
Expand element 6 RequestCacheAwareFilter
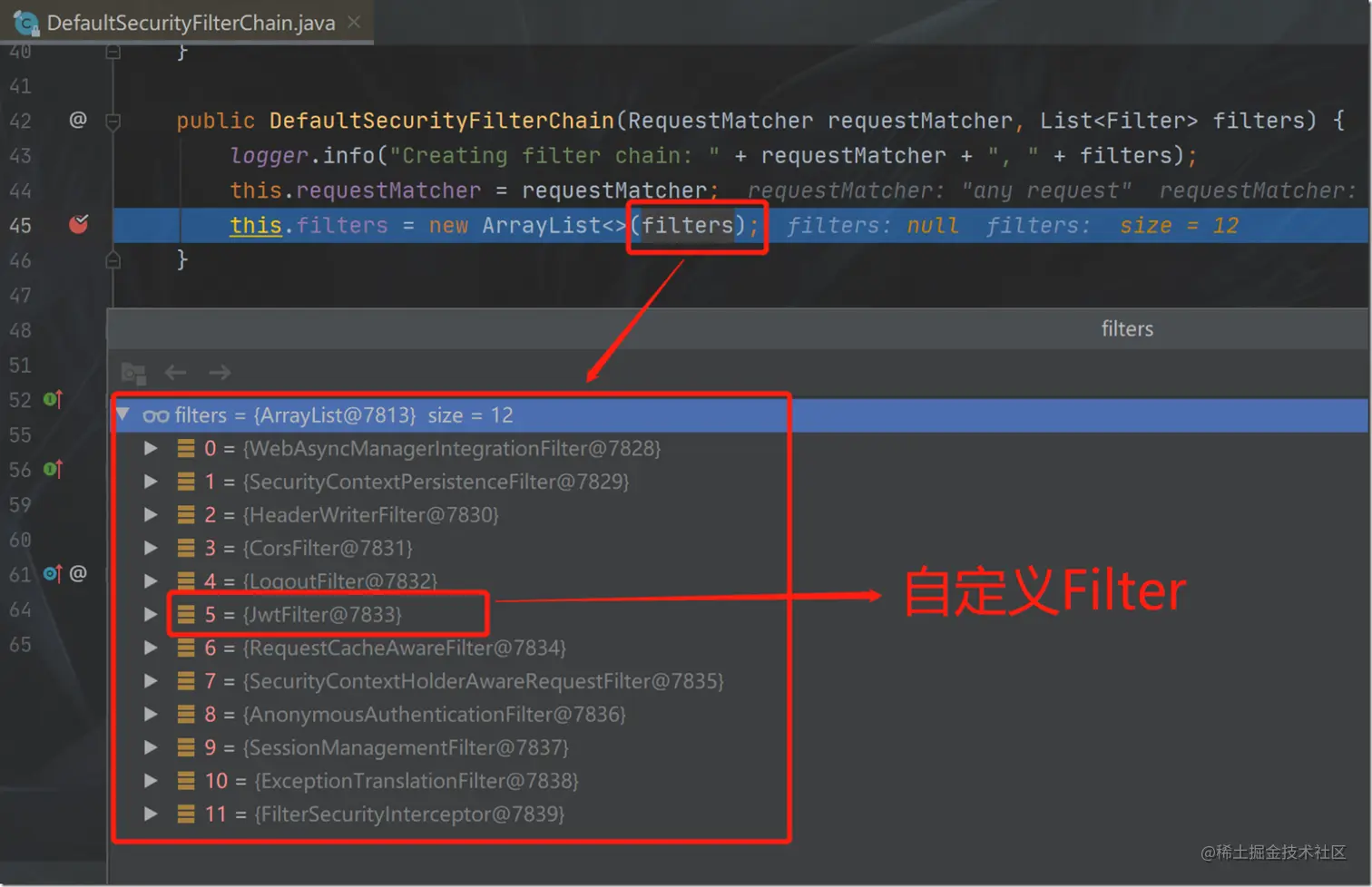tap(151, 648)
